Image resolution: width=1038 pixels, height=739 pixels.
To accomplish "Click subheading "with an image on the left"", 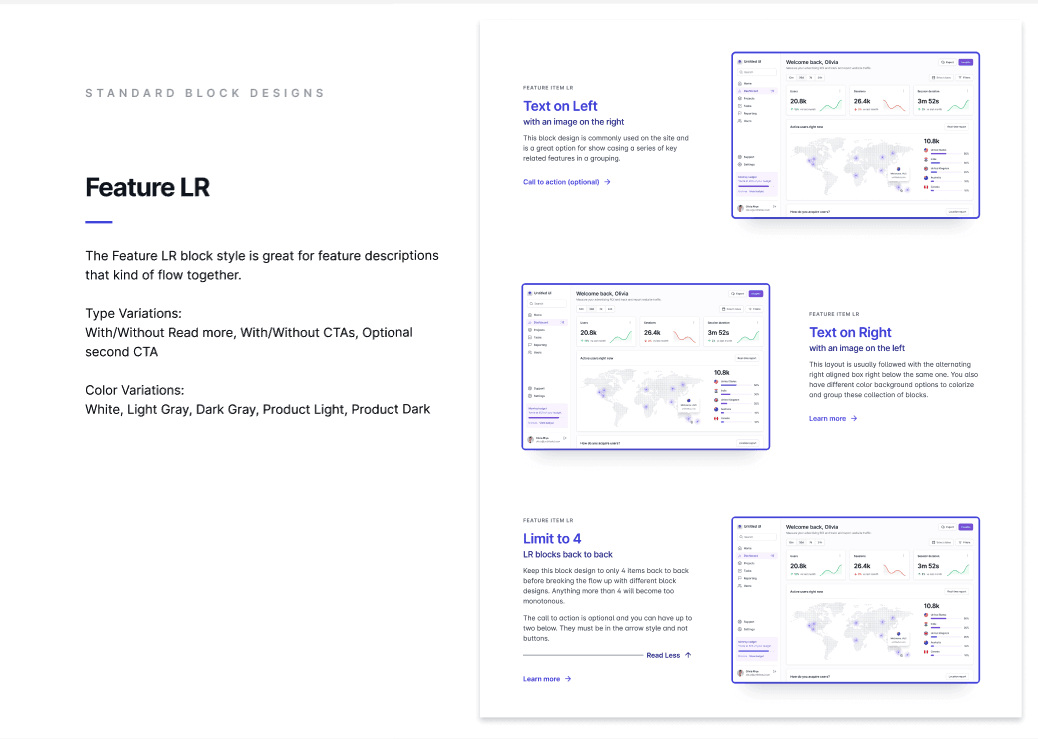I will coord(857,348).
